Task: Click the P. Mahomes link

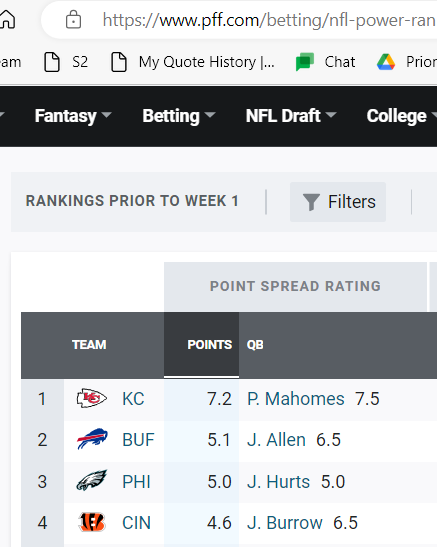Action: click(x=296, y=399)
